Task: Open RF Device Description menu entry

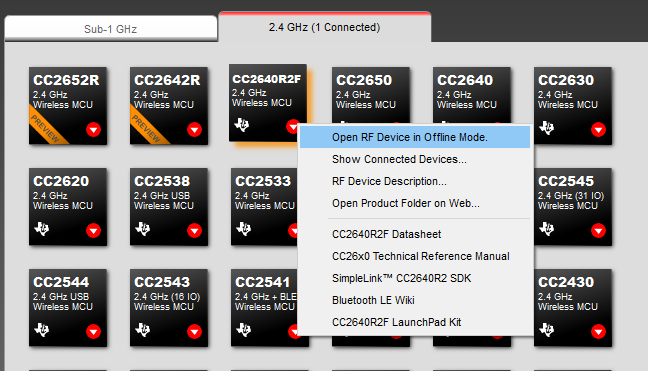Action: click(415, 181)
